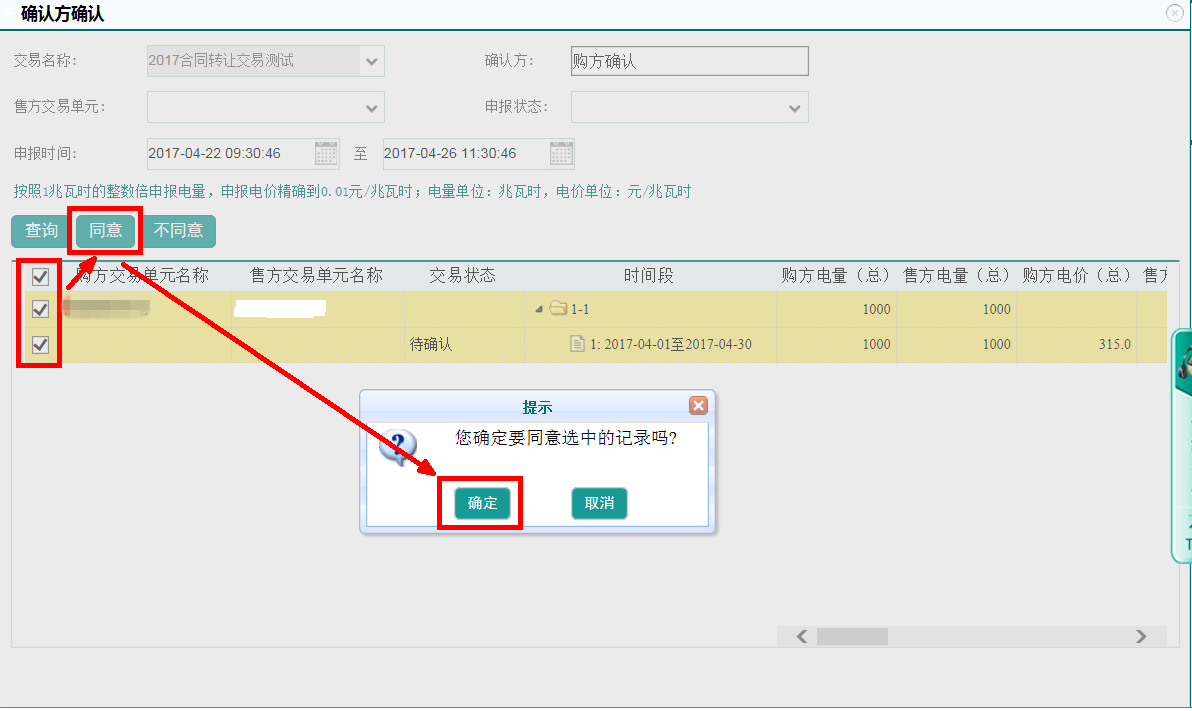Click 确定 to confirm the agreement

(482, 503)
